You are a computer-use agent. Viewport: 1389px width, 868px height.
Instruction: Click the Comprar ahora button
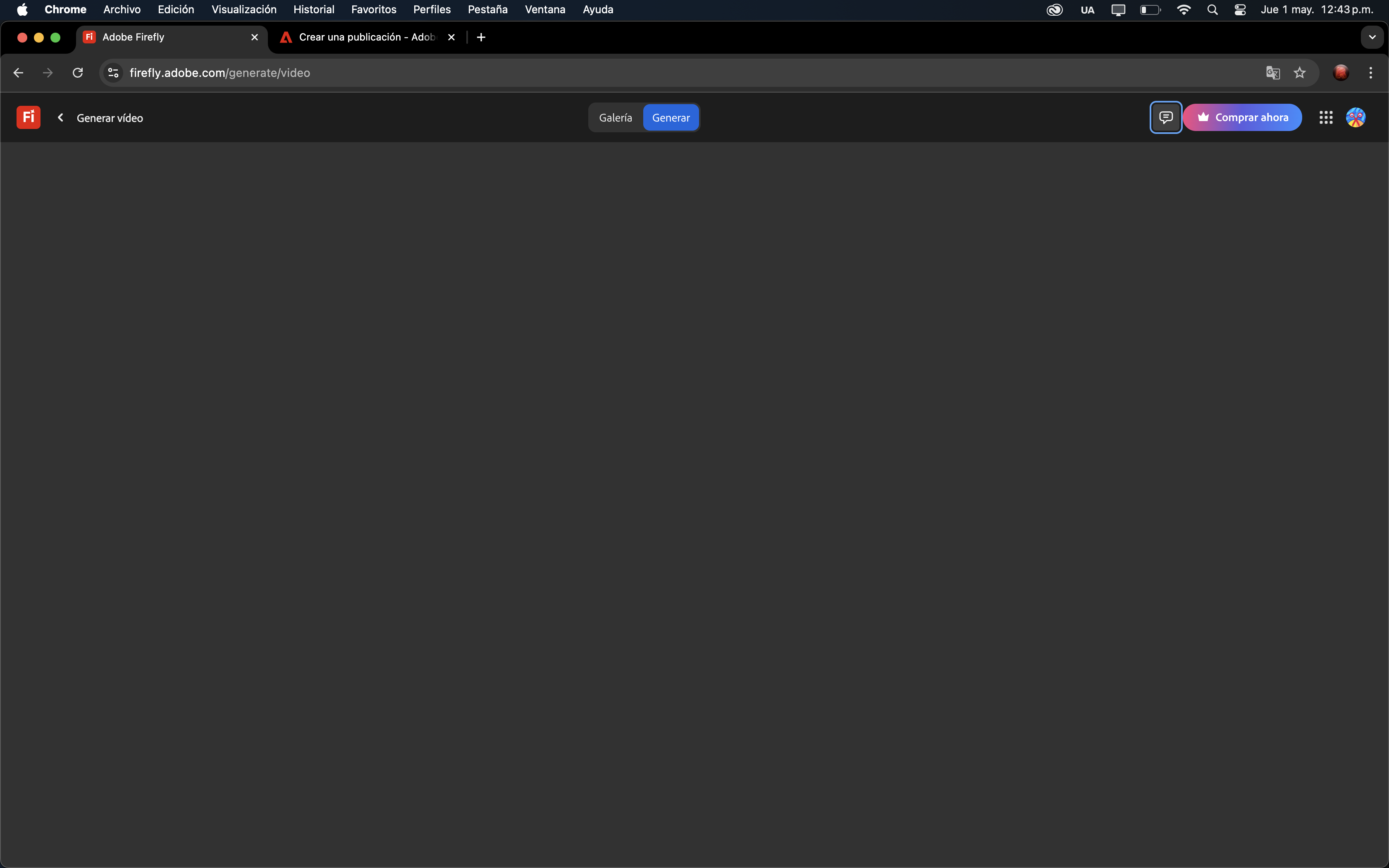coord(1242,117)
